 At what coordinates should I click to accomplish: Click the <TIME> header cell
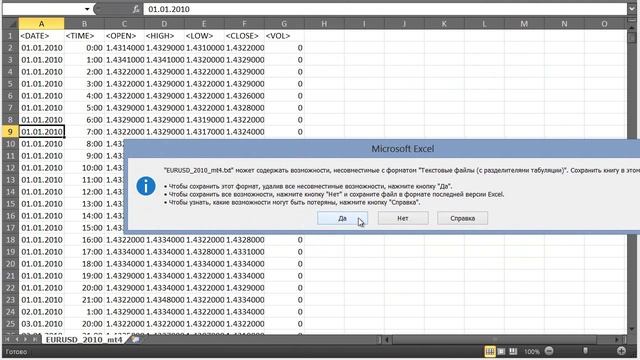(84, 36)
